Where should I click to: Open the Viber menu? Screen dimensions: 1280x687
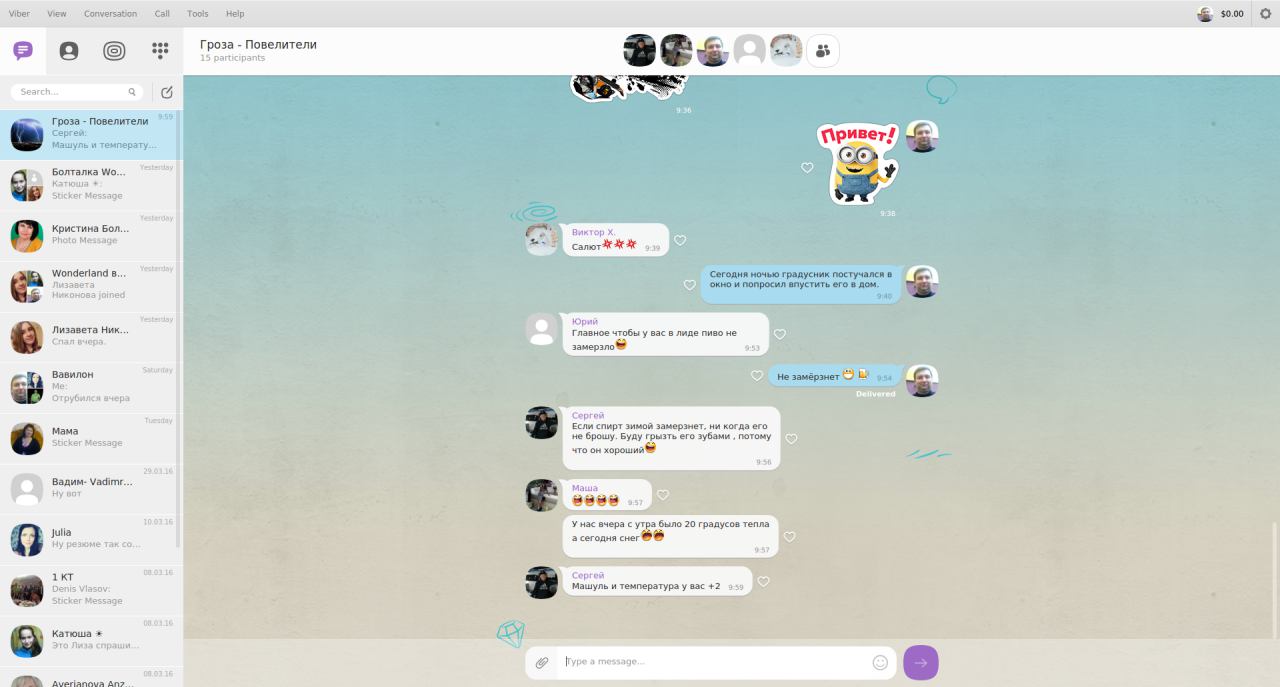[x=19, y=14]
